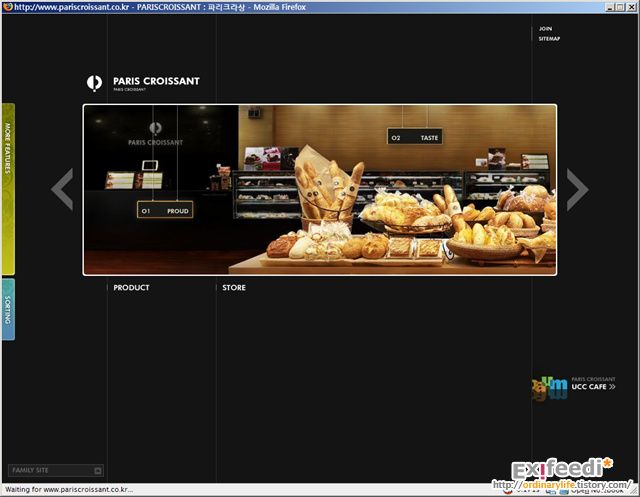Image resolution: width=640 pixels, height=497 pixels.
Task: Click the FAMILY SITE dropdown arrow icon
Action: [98, 471]
